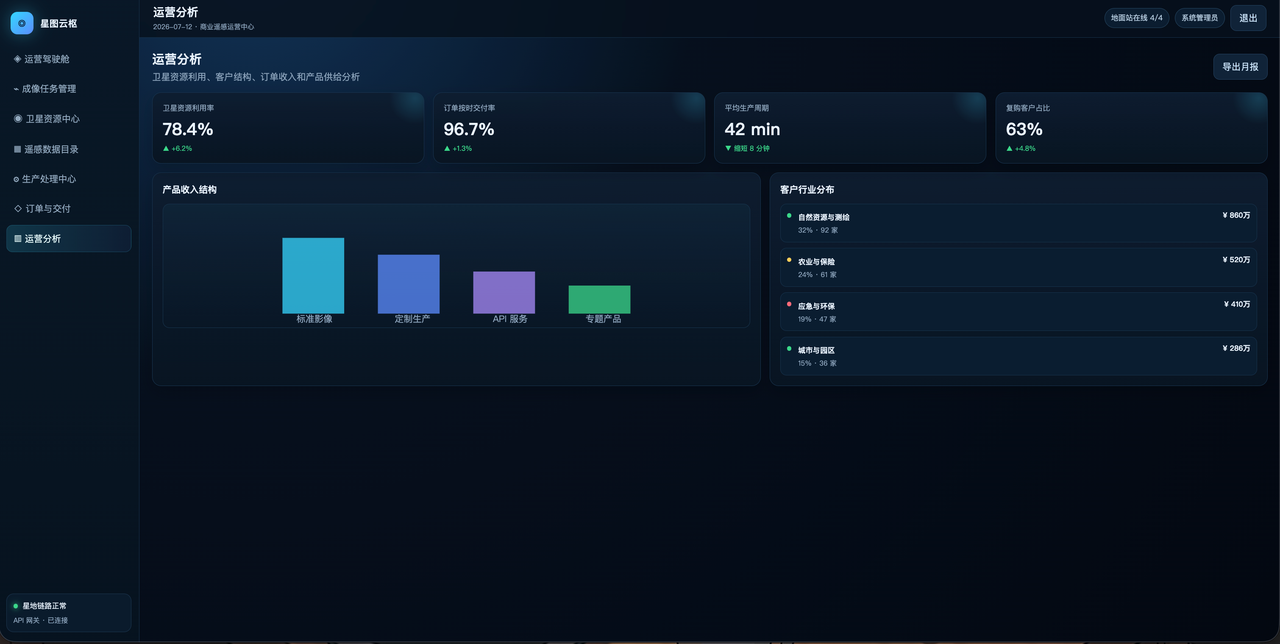
Task: Click the 标准影像 axis label
Action: point(314,319)
